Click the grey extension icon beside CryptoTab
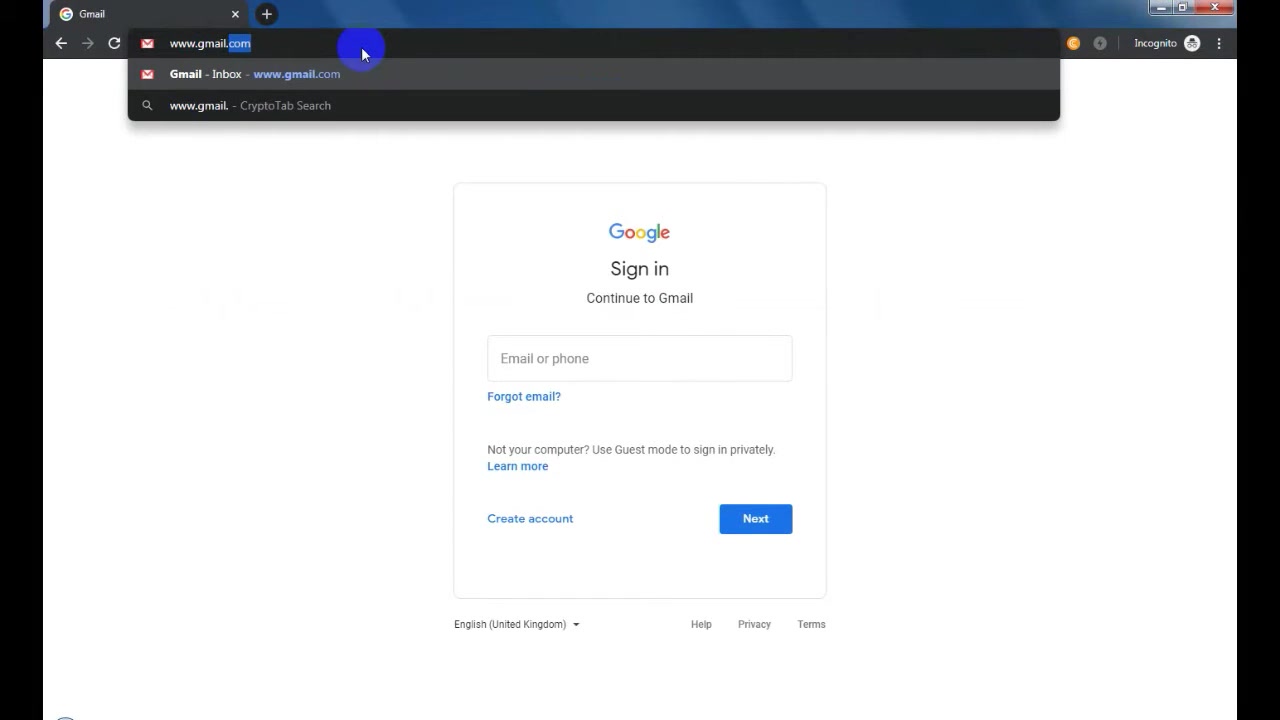The image size is (1280, 720). [1100, 43]
